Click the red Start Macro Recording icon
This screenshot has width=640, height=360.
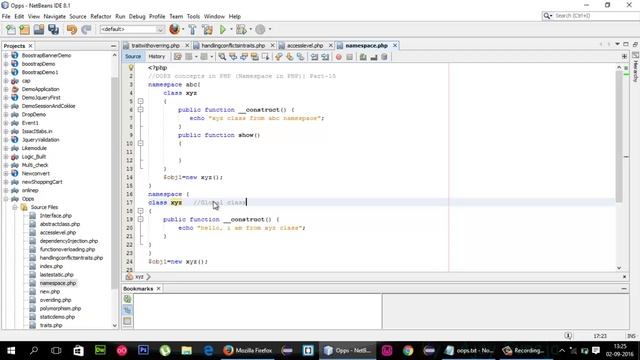click(338, 57)
